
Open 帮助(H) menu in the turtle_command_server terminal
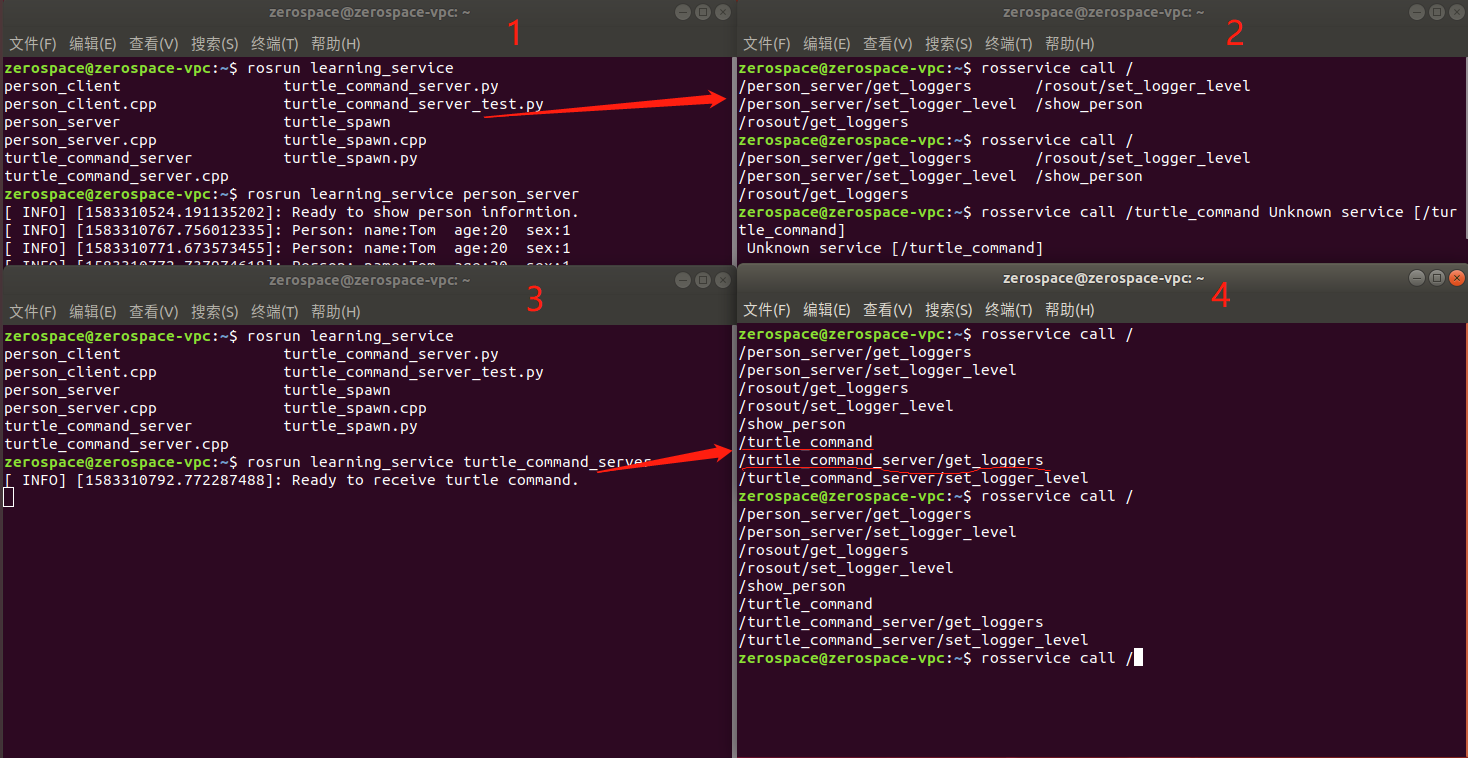pos(336,312)
